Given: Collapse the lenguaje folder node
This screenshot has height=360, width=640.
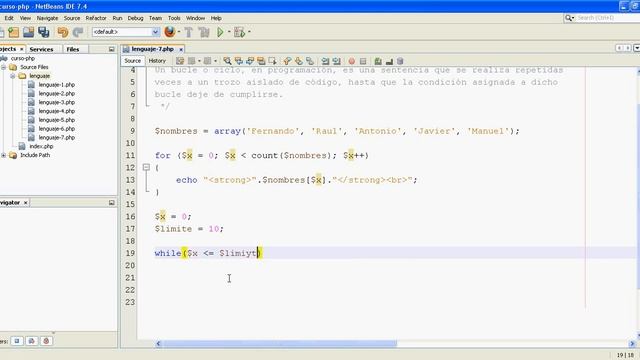Looking at the screenshot, I should click(13, 76).
